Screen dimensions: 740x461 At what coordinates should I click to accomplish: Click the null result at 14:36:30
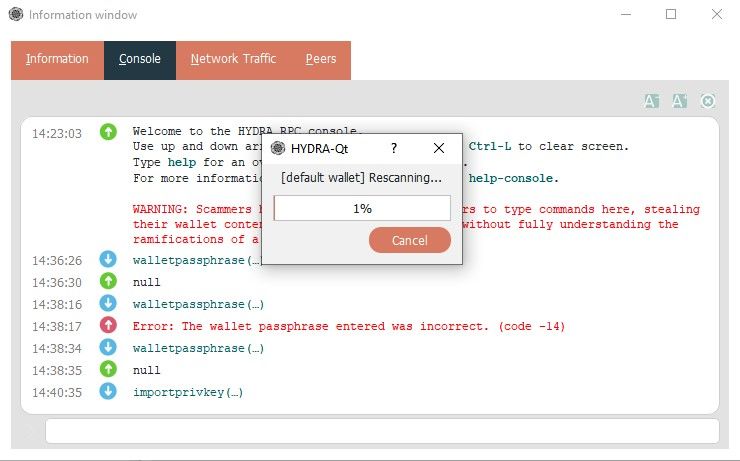pyautogui.click(x=146, y=282)
